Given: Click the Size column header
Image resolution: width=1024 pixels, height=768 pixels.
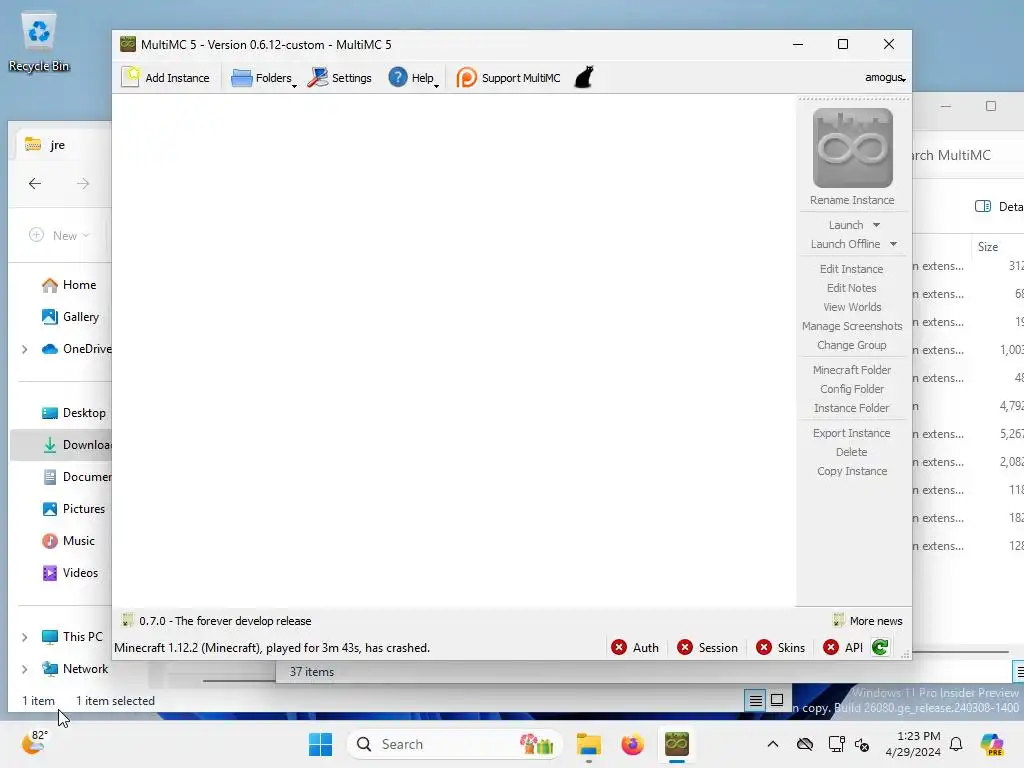Looking at the screenshot, I should [x=987, y=247].
